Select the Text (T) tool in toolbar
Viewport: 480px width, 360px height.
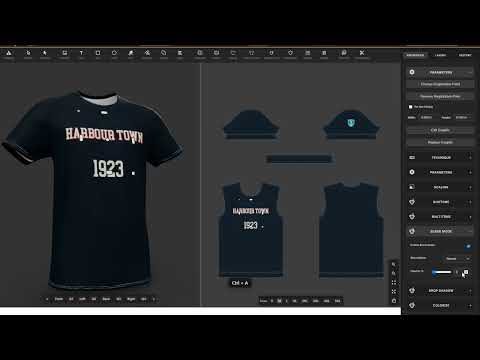click(81, 53)
